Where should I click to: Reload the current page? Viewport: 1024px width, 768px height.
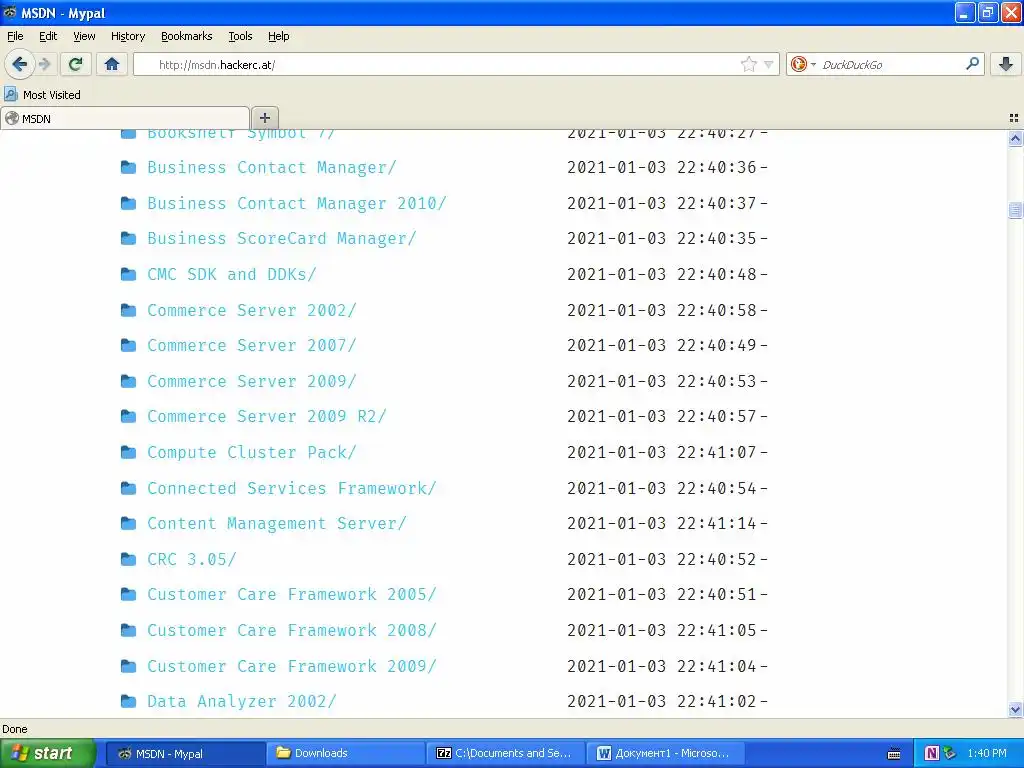(x=76, y=64)
